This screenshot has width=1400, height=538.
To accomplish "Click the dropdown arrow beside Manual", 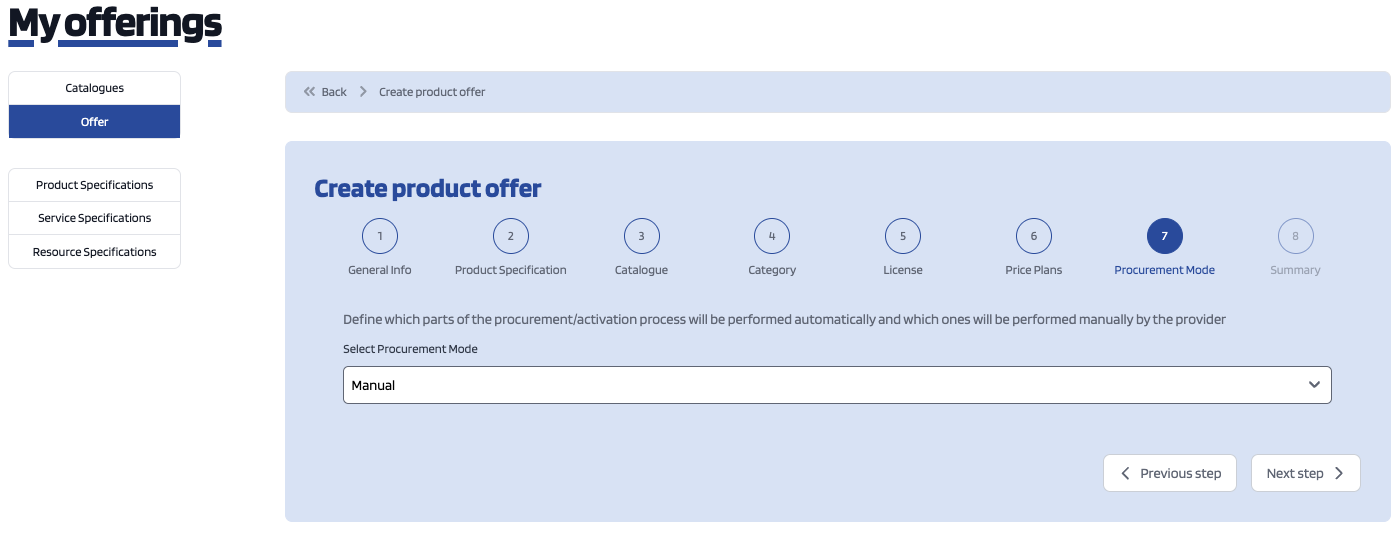I will click(x=1314, y=385).
